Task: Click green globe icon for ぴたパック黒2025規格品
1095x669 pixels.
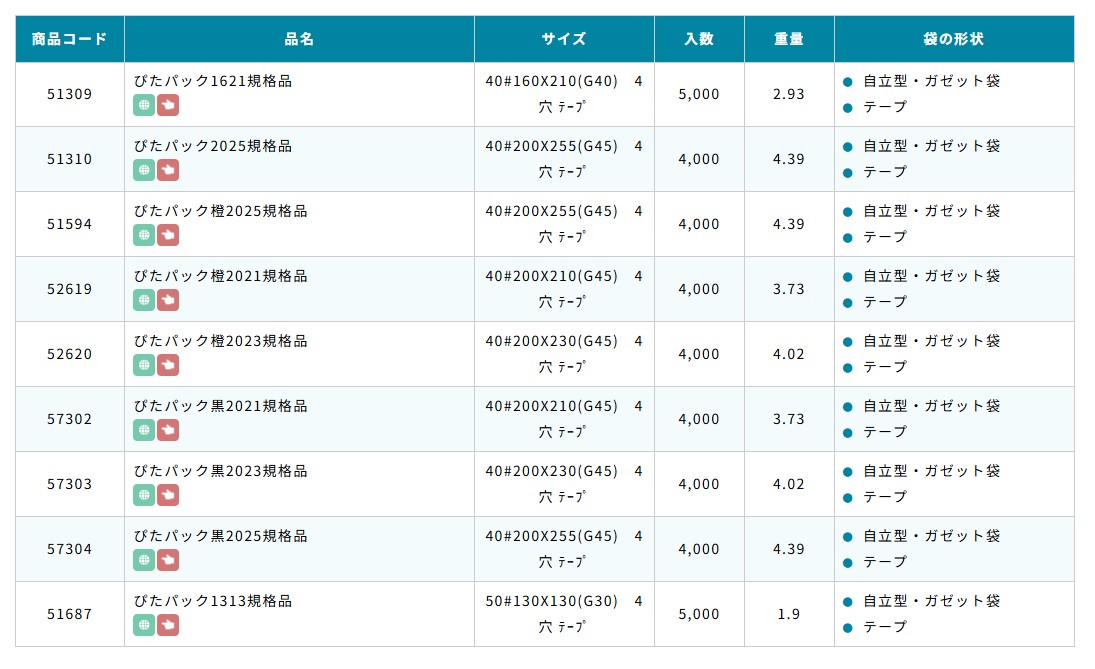Action: pyautogui.click(x=144, y=560)
